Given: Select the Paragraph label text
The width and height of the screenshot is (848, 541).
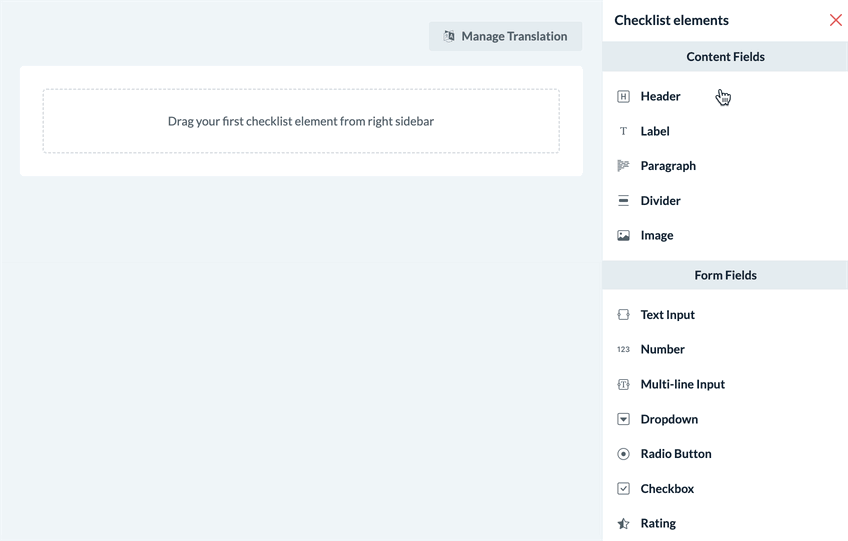Looking at the screenshot, I should click(668, 166).
